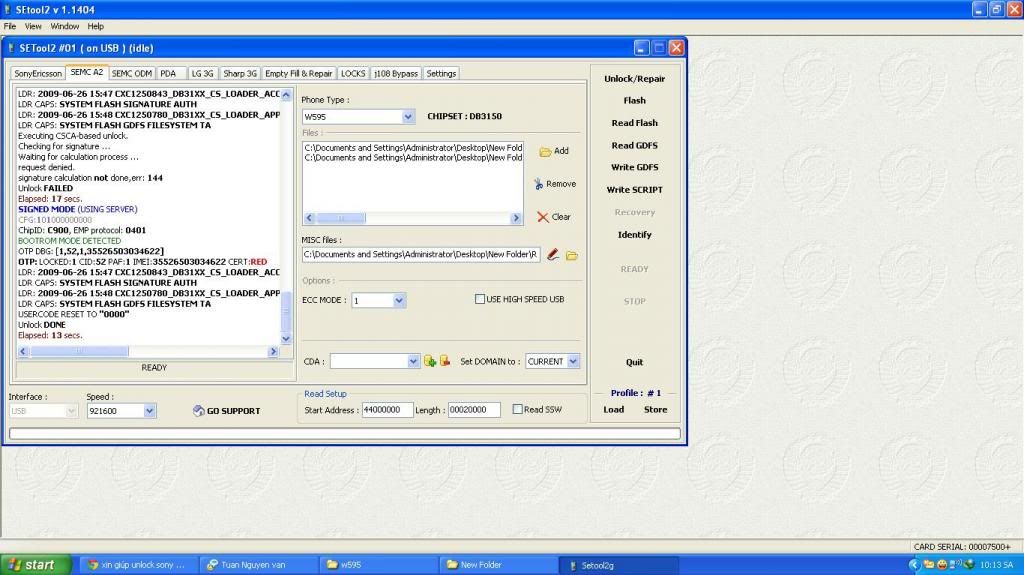Image resolution: width=1024 pixels, height=575 pixels.
Task: Click the MISC files browse folder icon
Action: pos(572,255)
